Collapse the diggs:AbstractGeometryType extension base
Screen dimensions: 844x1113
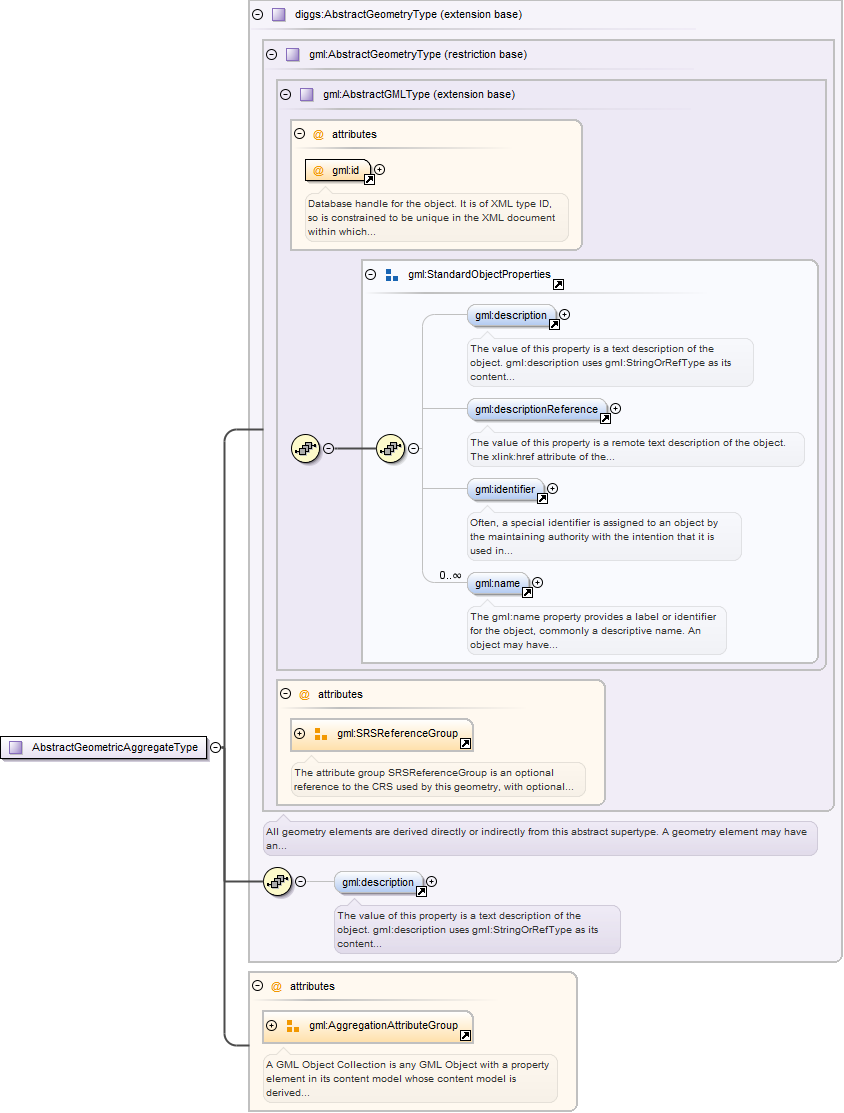click(257, 15)
